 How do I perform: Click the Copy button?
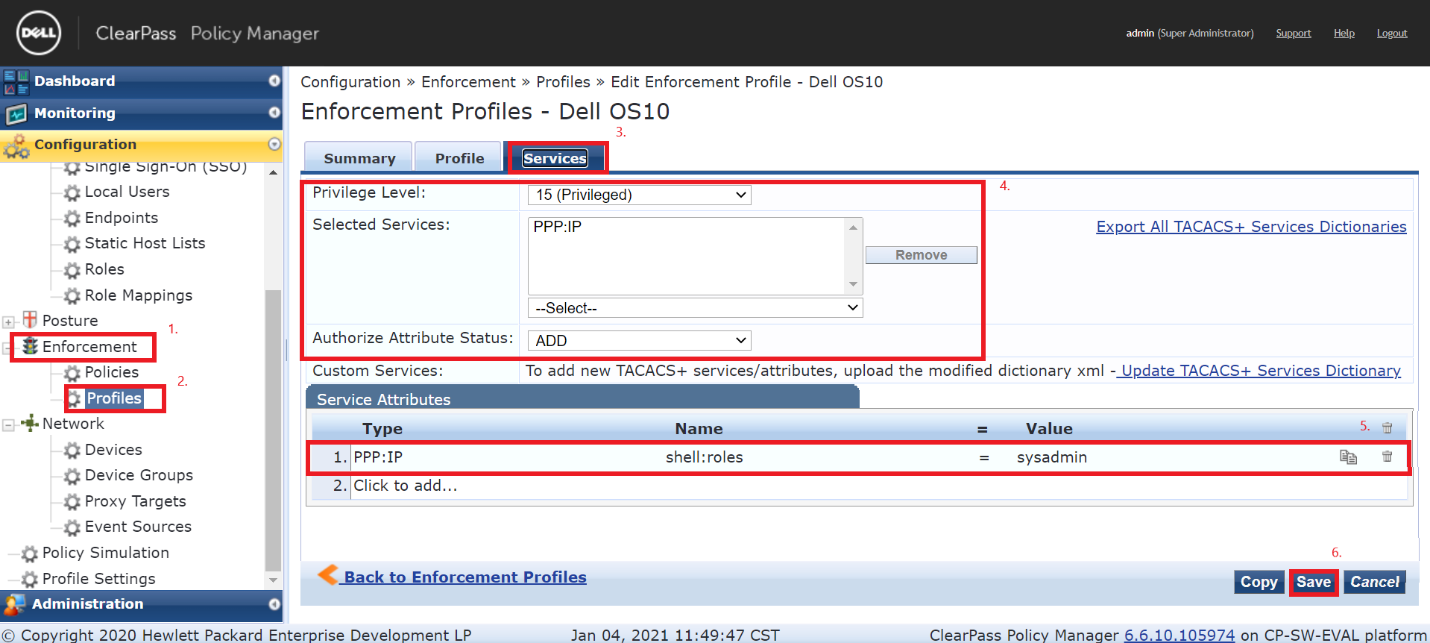click(x=1259, y=582)
